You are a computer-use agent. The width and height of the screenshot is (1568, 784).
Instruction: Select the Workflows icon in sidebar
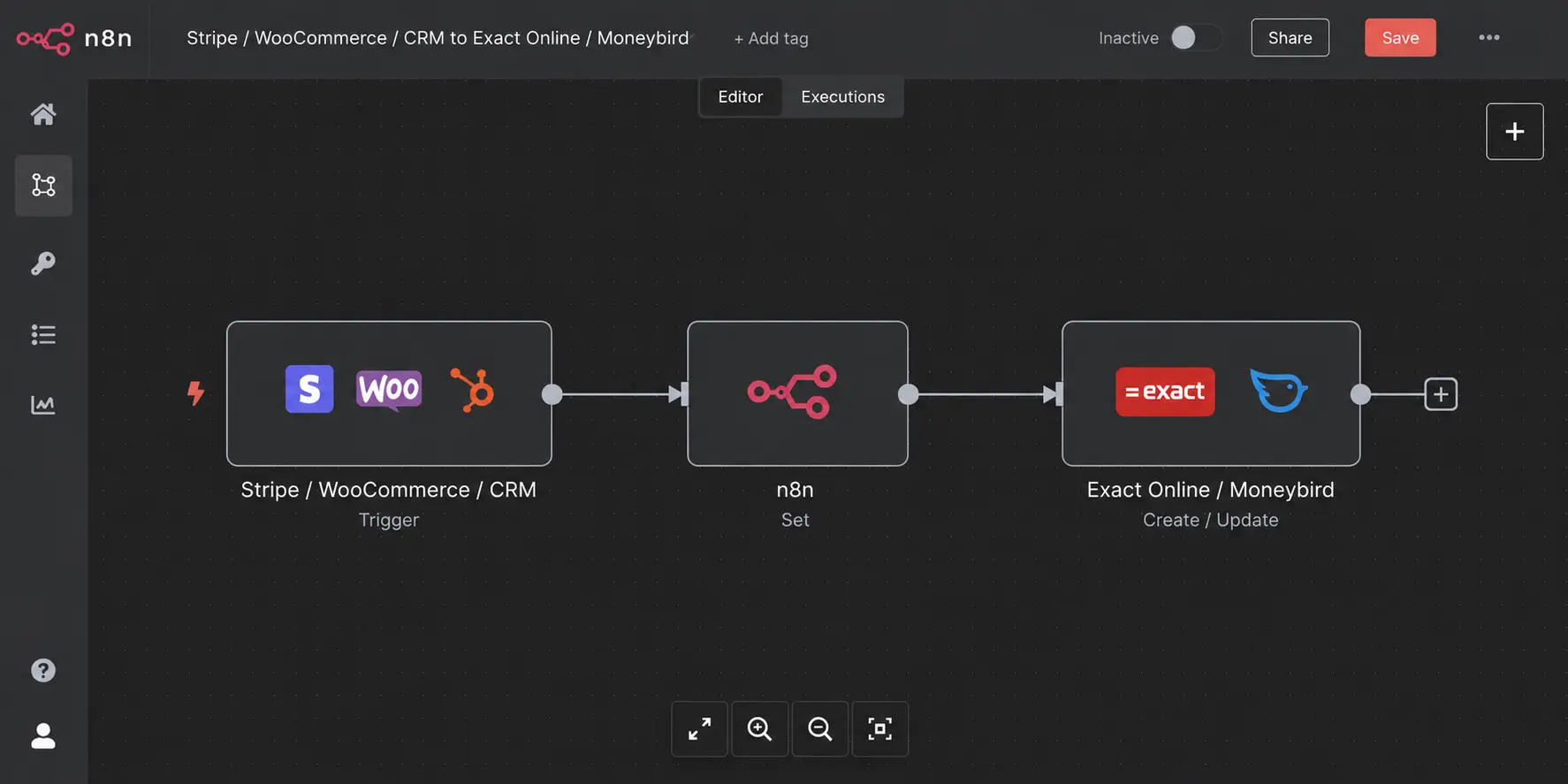[43, 186]
